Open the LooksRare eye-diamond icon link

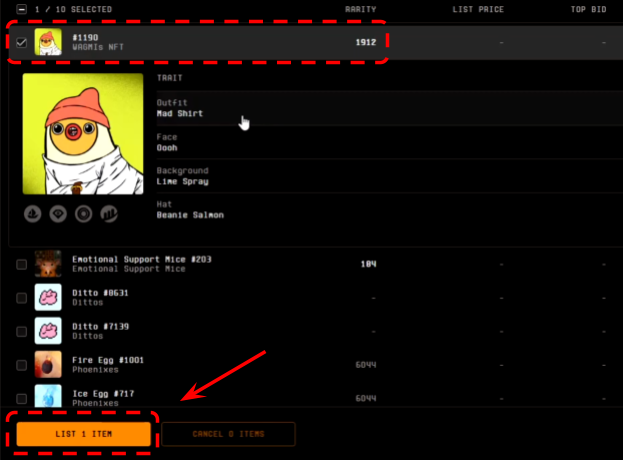click(58, 214)
